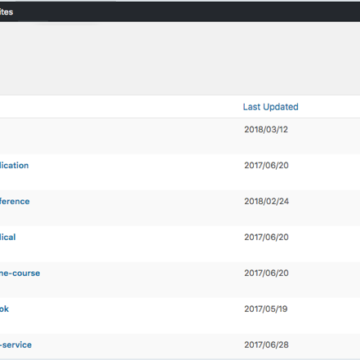
Task: Select date 2017/06/20 in 'ne-course' row
Action: [266, 273]
